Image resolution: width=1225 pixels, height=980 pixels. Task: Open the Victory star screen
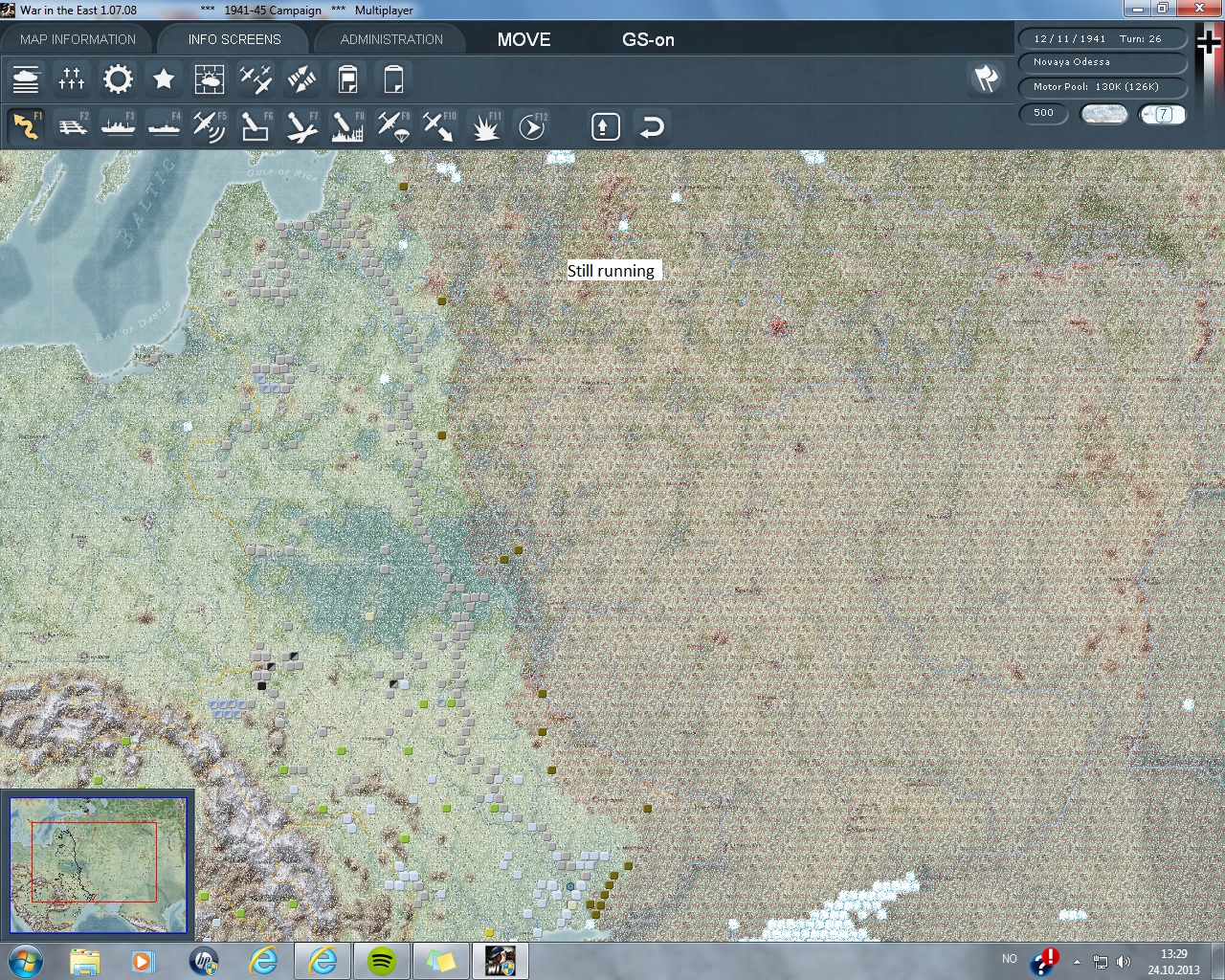tap(164, 79)
